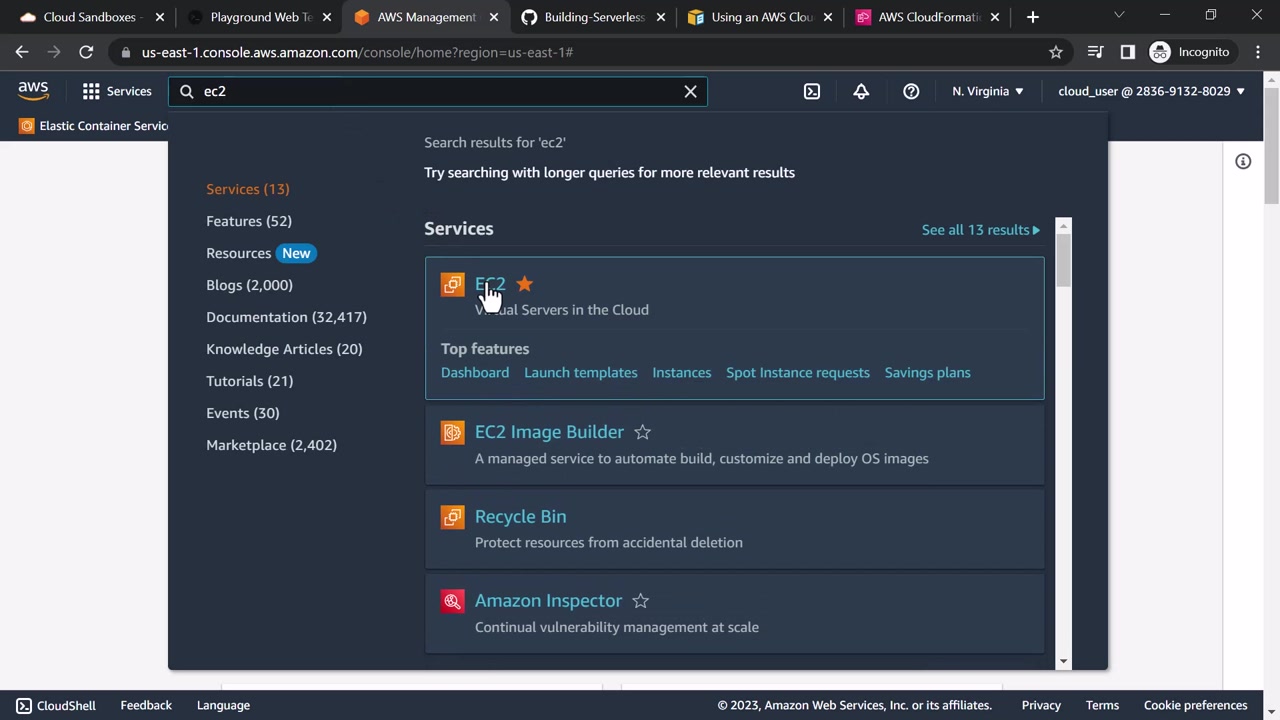
Task: Open the Launch templates feature link
Action: coord(581,372)
